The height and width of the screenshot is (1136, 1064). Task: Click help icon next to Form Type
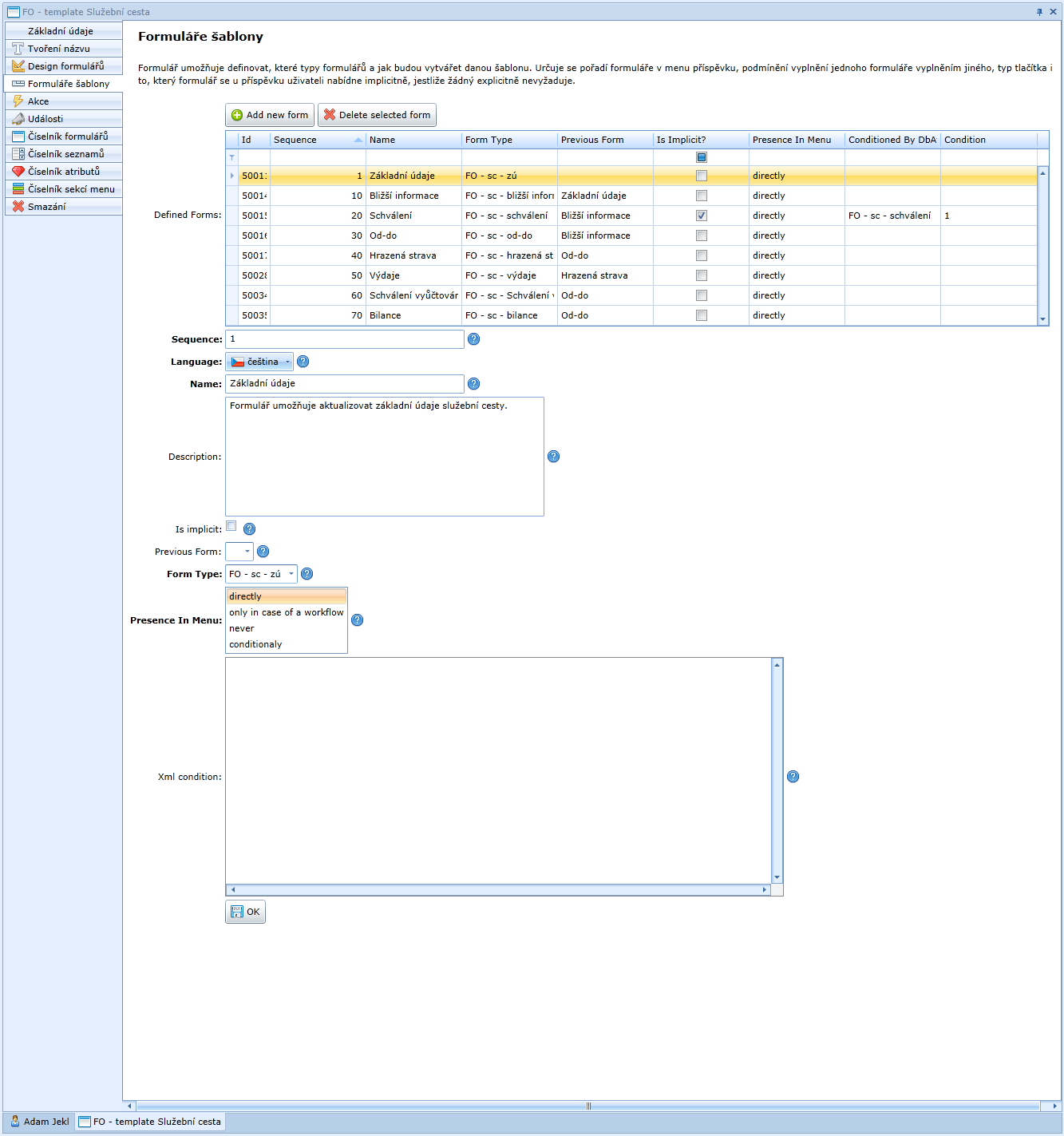tap(307, 574)
